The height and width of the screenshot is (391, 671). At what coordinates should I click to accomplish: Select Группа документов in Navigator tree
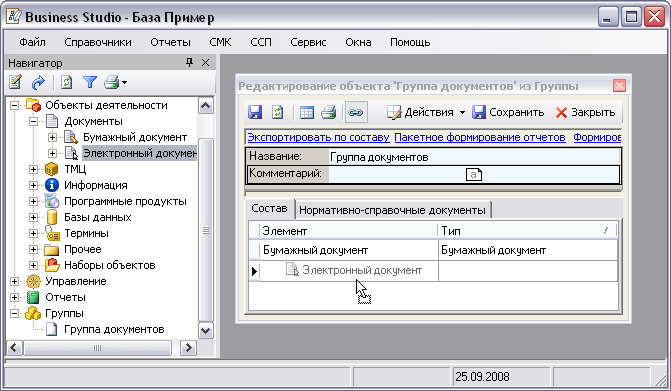pos(114,329)
